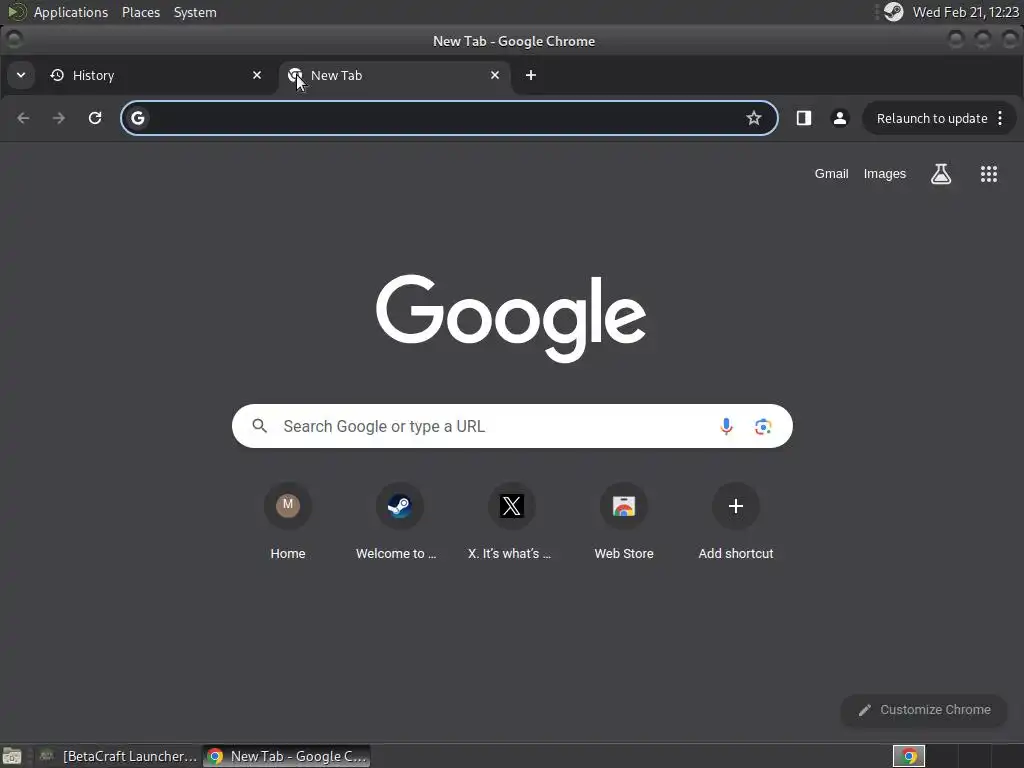
Task: Open the Applications menu
Action: click(71, 12)
